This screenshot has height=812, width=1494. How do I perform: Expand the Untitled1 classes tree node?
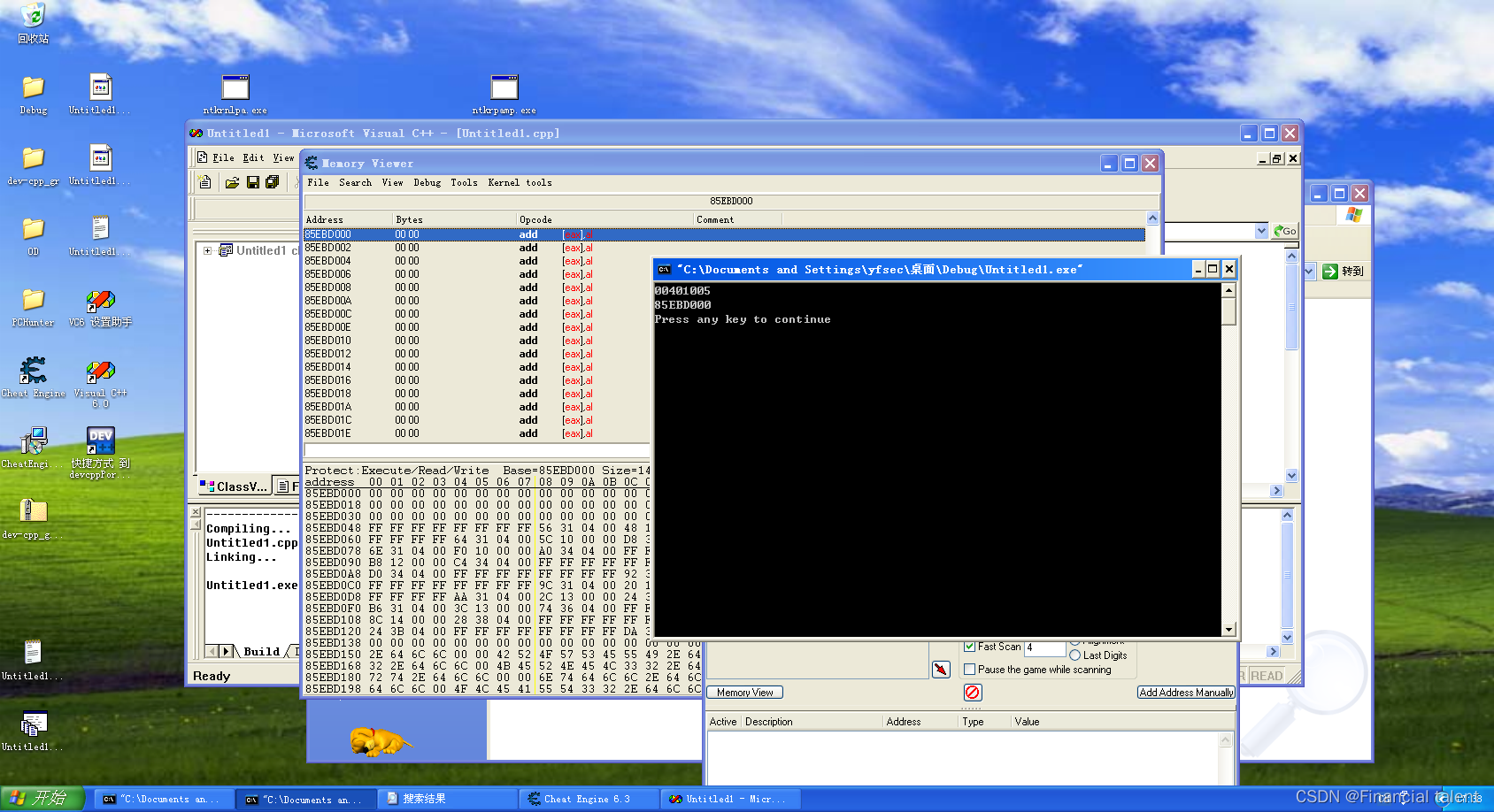tap(207, 250)
